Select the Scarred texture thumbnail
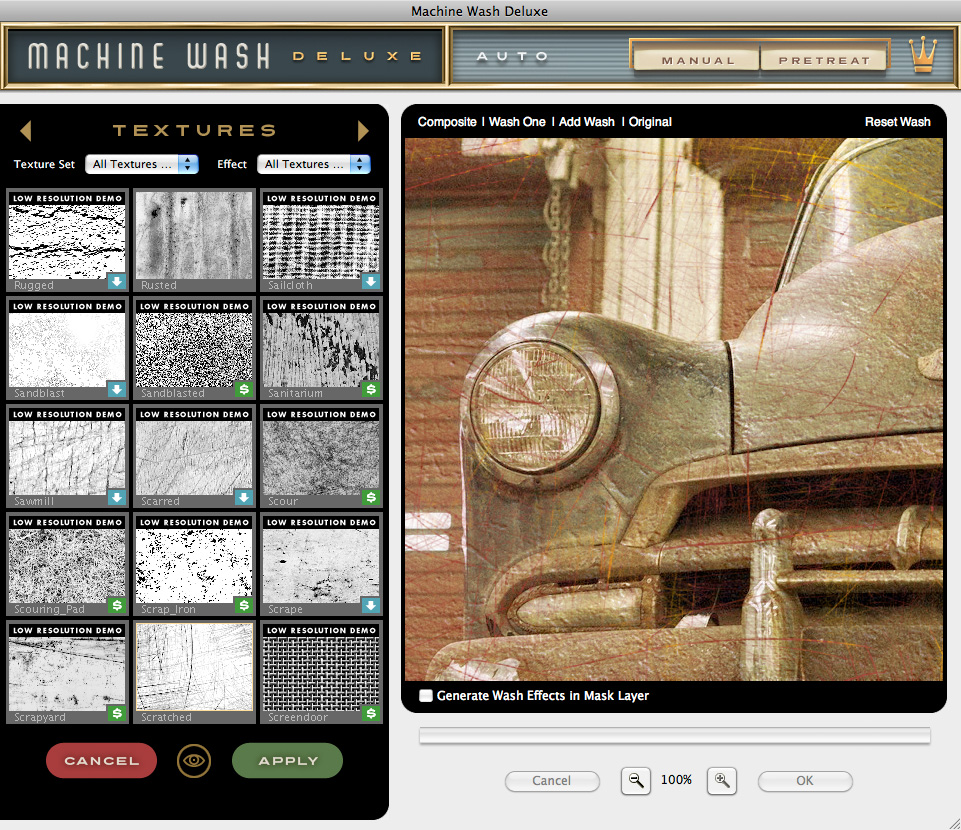Viewport: 961px width, 830px height. coord(194,457)
